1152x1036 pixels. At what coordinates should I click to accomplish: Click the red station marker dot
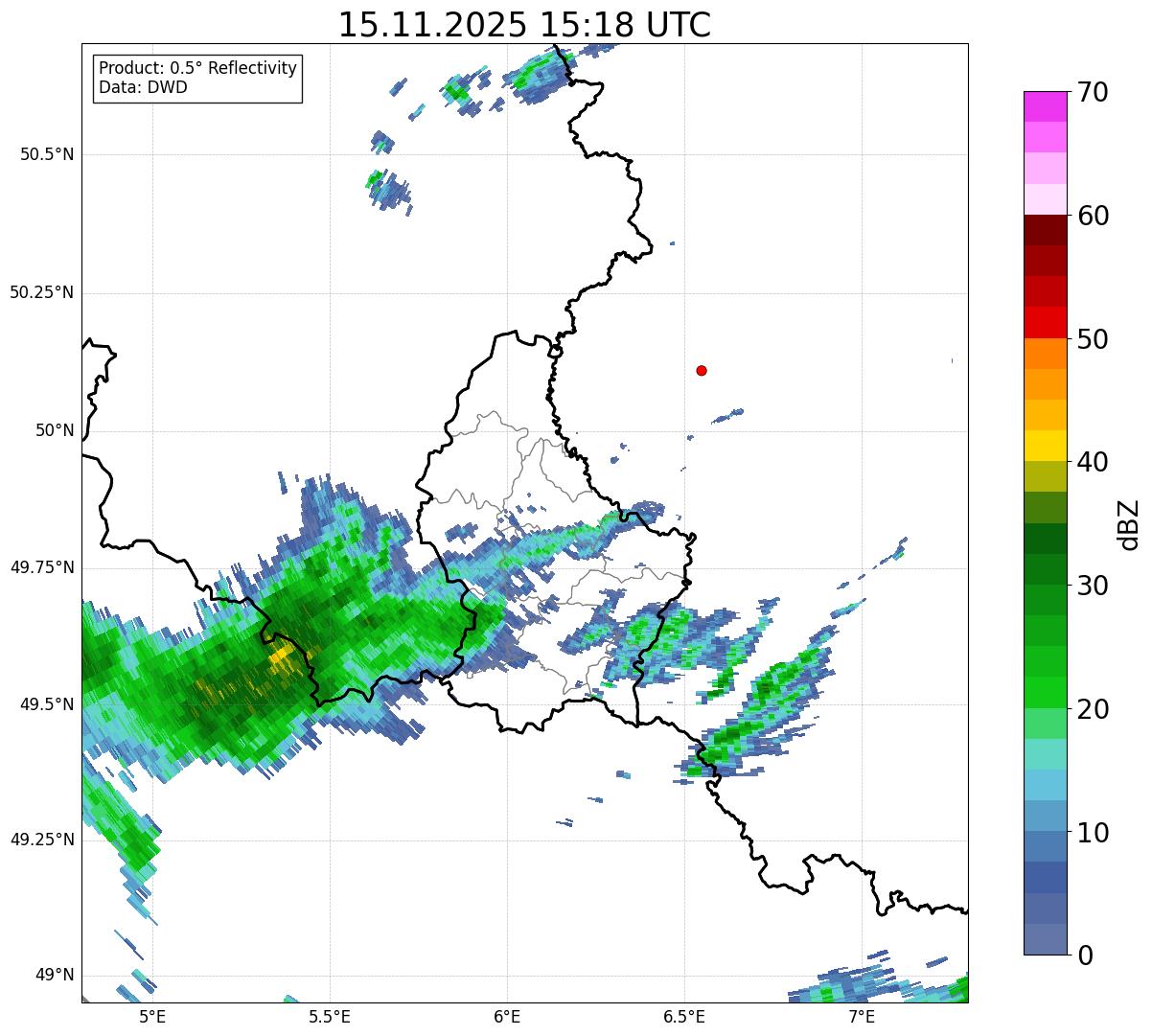pyautogui.click(x=702, y=370)
